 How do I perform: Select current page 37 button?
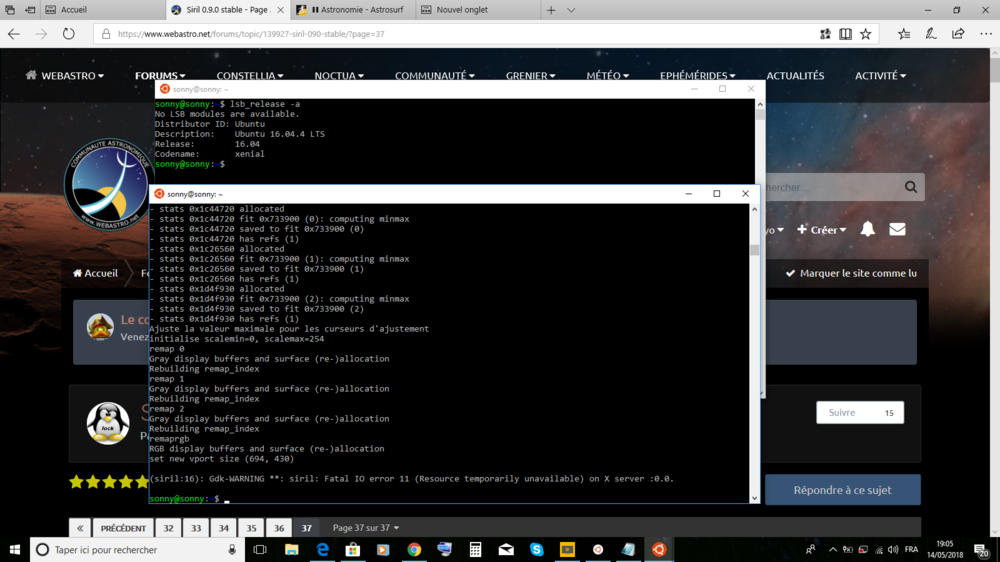click(x=307, y=528)
